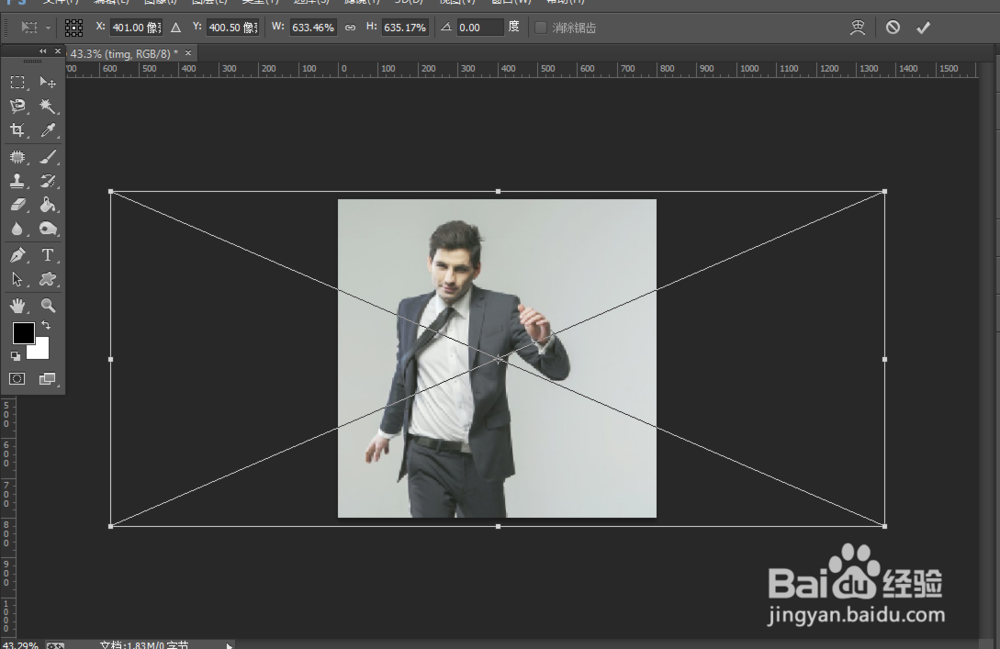The height and width of the screenshot is (649, 1000).
Task: Select the Pen tool
Action: pos(17,256)
